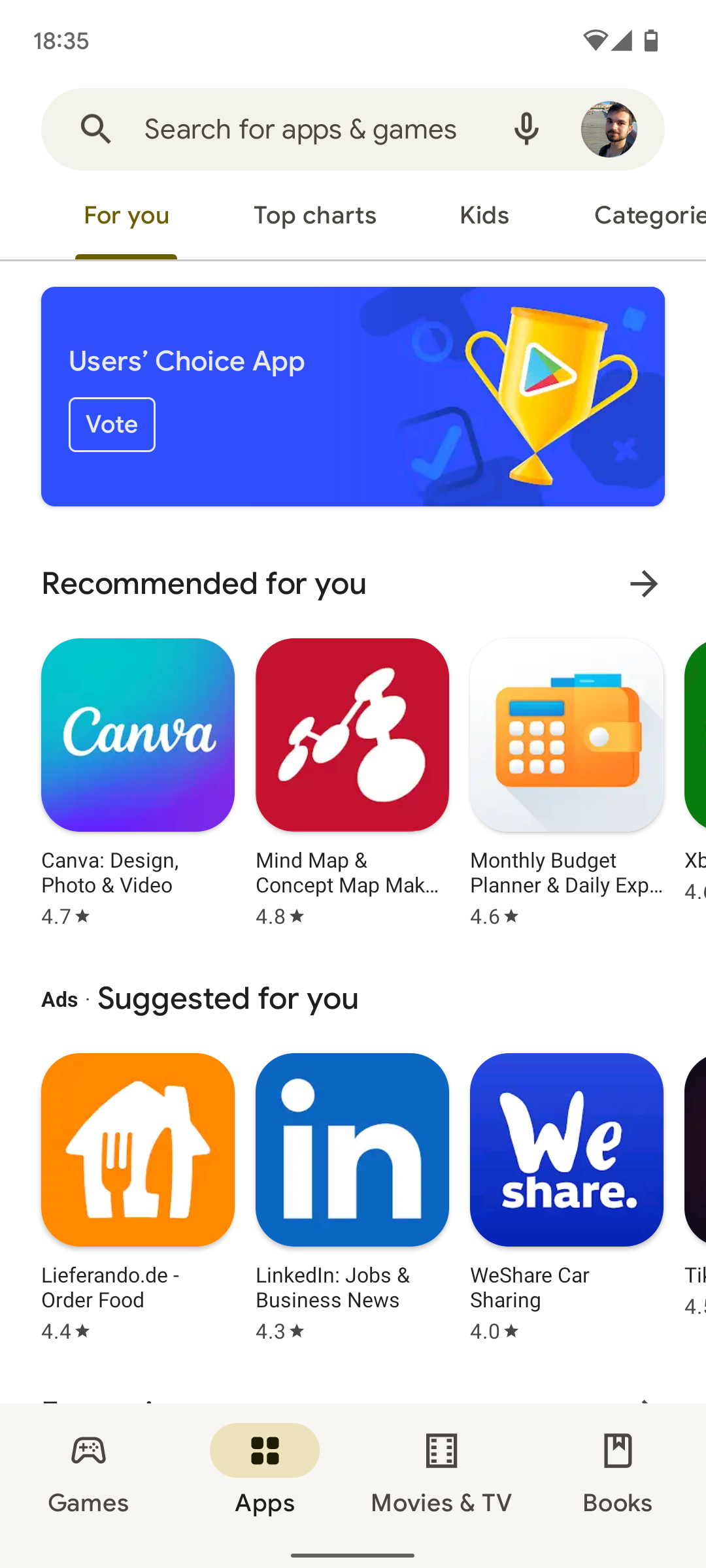
Task: Switch to the Top charts tab
Action: pos(315,216)
